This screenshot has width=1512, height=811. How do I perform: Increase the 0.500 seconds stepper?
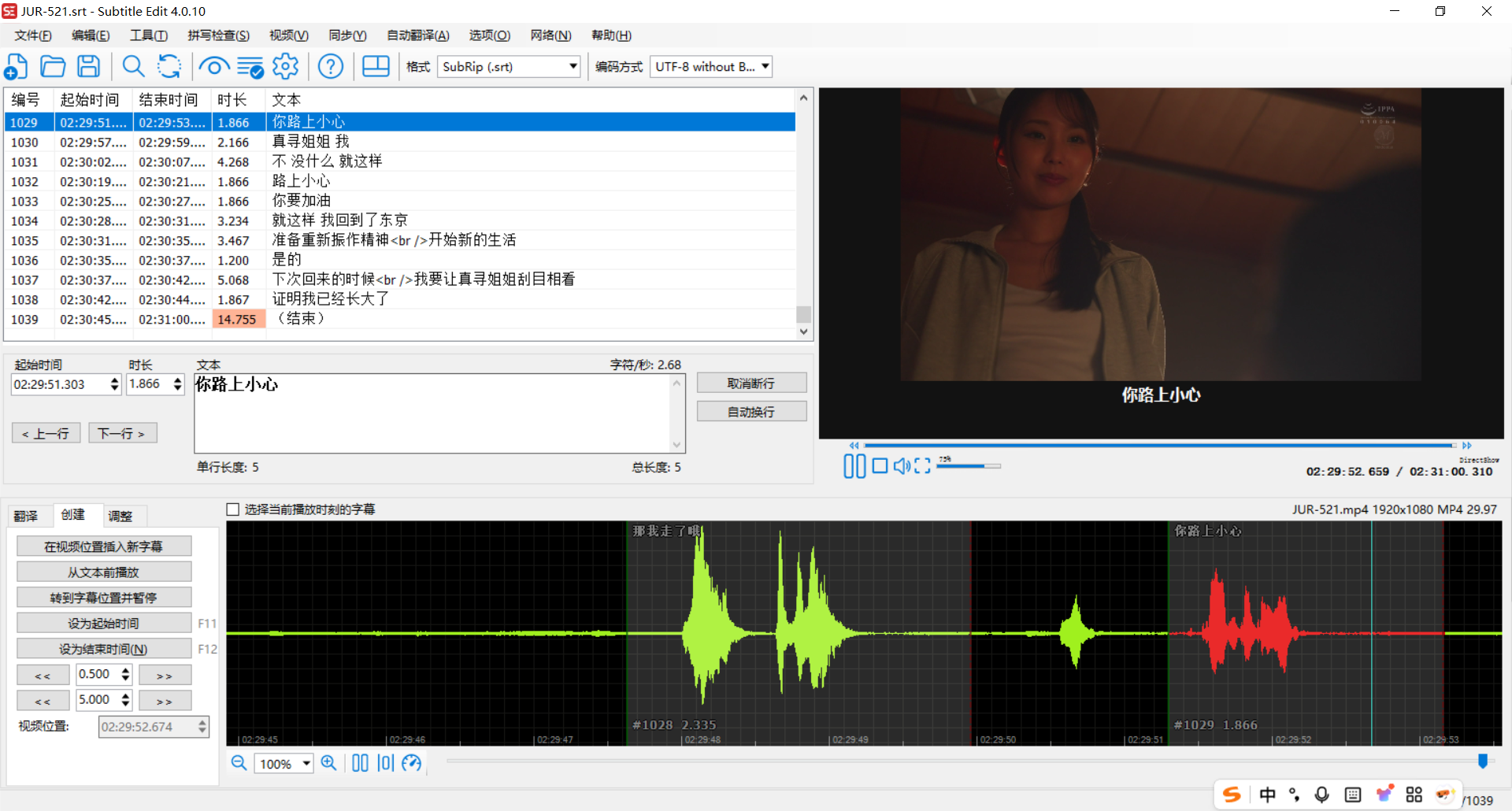click(125, 670)
